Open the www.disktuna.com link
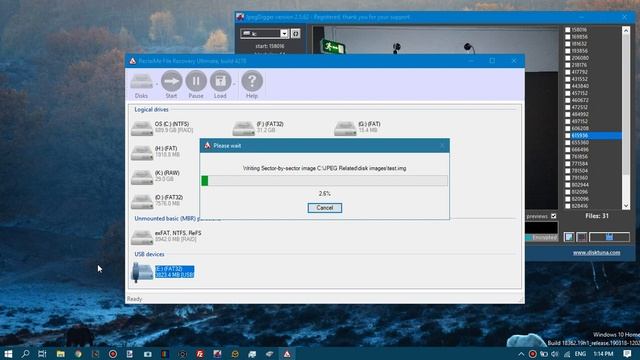640x360 pixels. [x=596, y=253]
